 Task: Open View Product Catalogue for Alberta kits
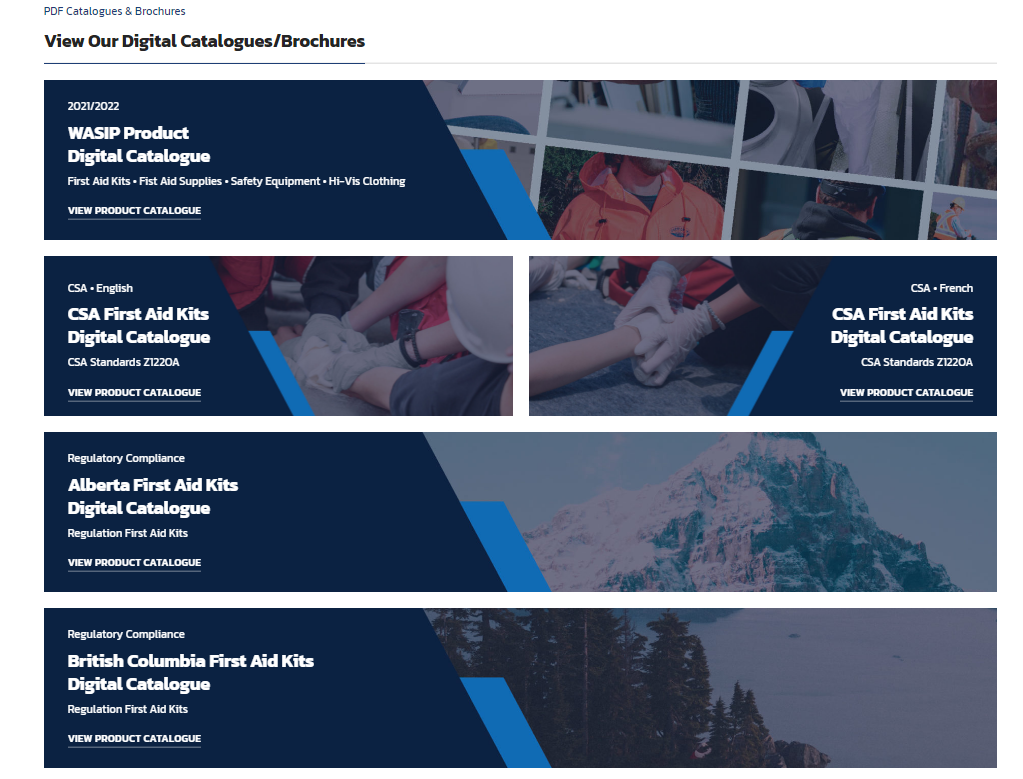tap(134, 562)
